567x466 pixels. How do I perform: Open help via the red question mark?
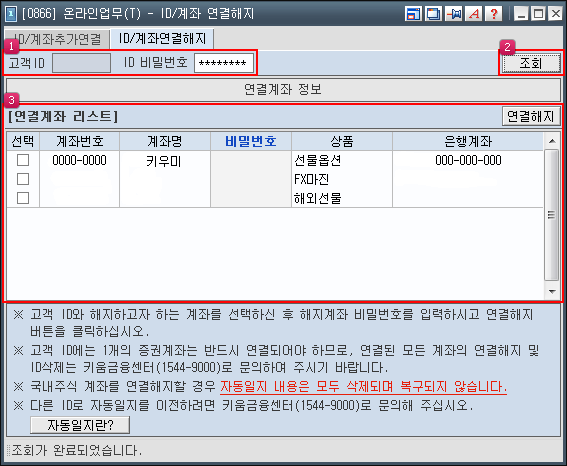point(494,14)
